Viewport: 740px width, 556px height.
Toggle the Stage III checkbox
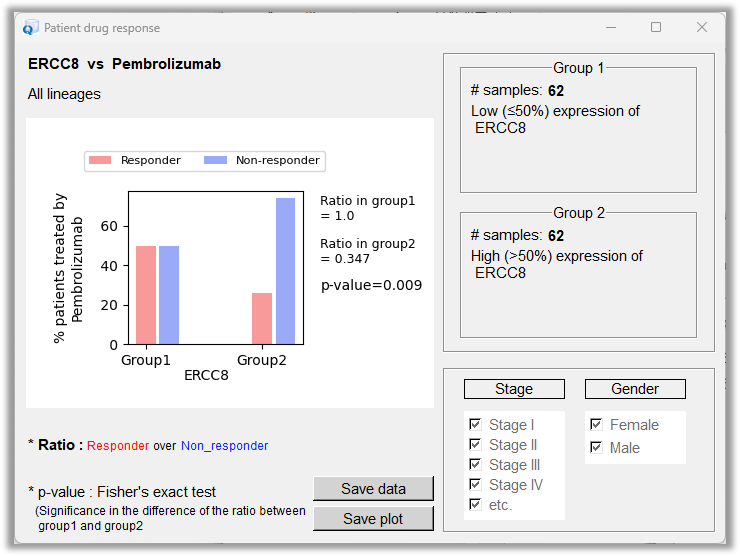(x=475, y=464)
